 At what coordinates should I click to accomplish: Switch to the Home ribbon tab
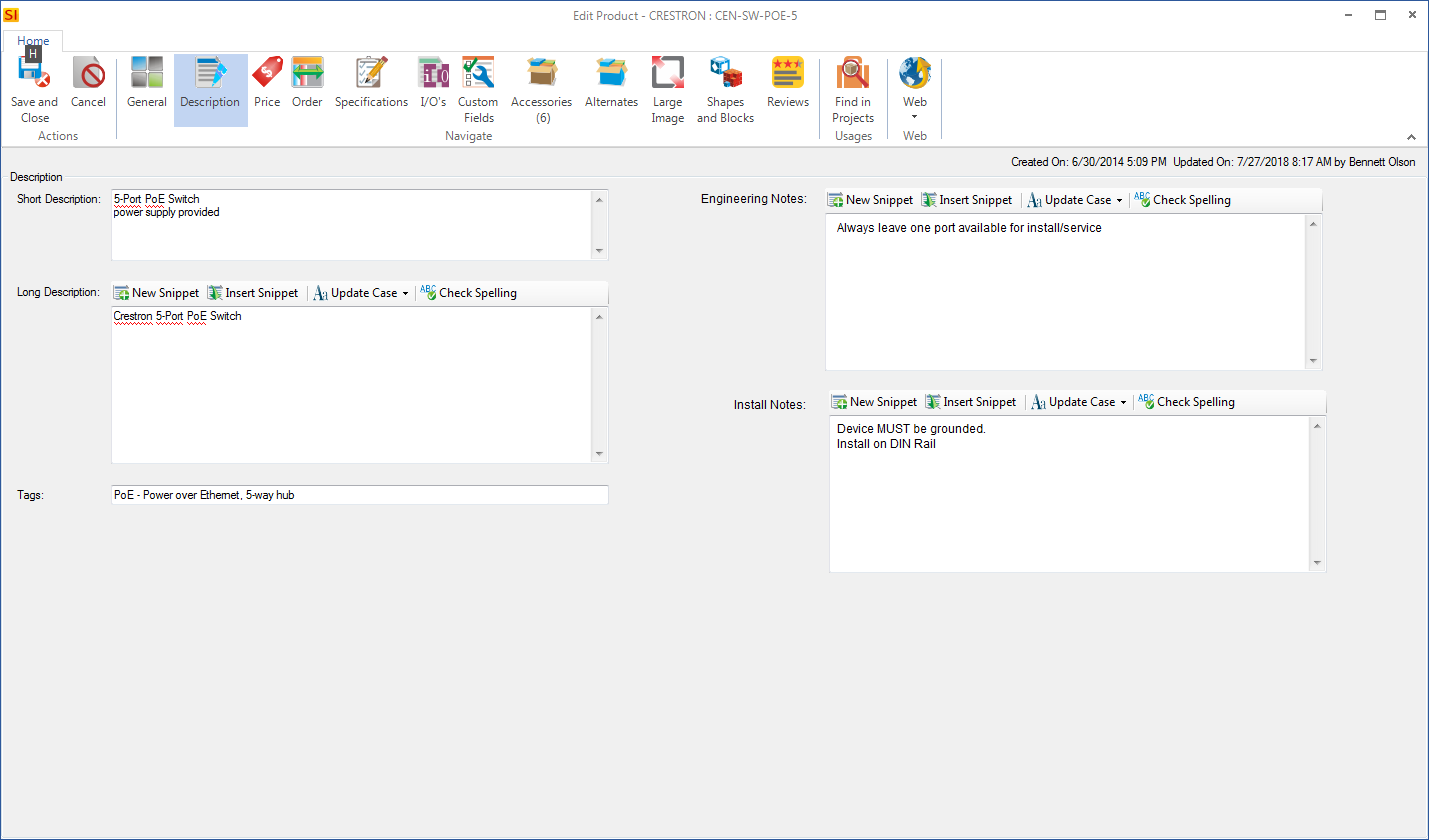click(x=33, y=41)
